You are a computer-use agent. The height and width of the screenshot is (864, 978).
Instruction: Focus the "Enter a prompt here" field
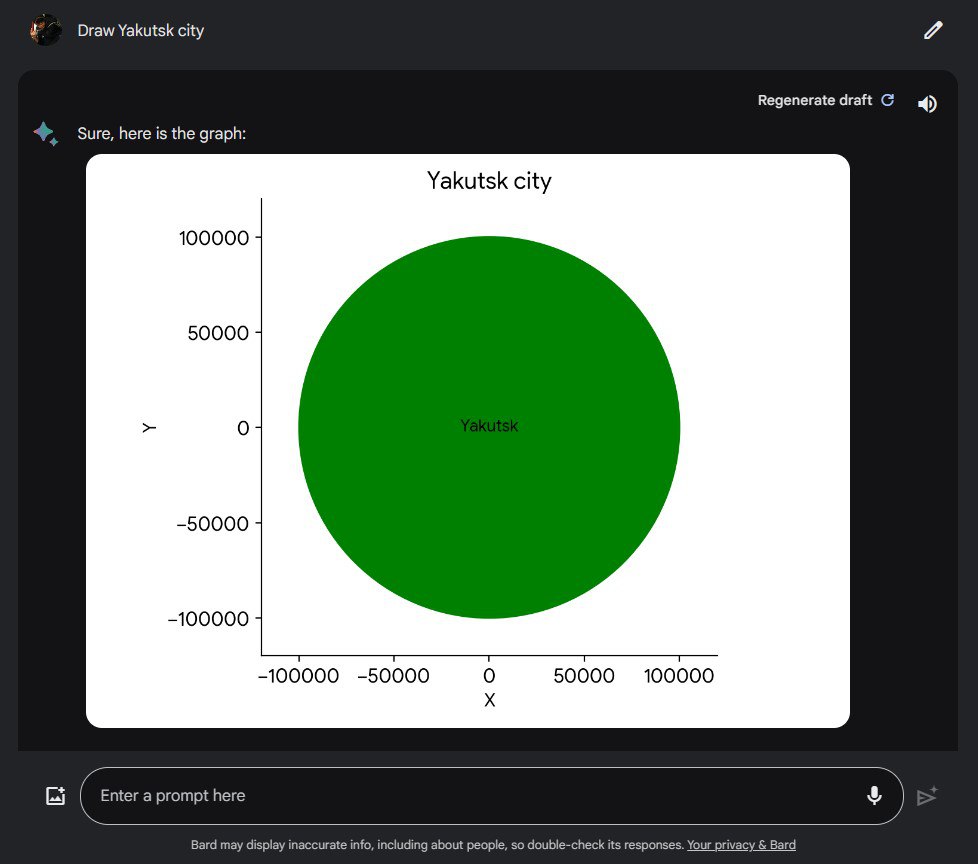point(470,796)
